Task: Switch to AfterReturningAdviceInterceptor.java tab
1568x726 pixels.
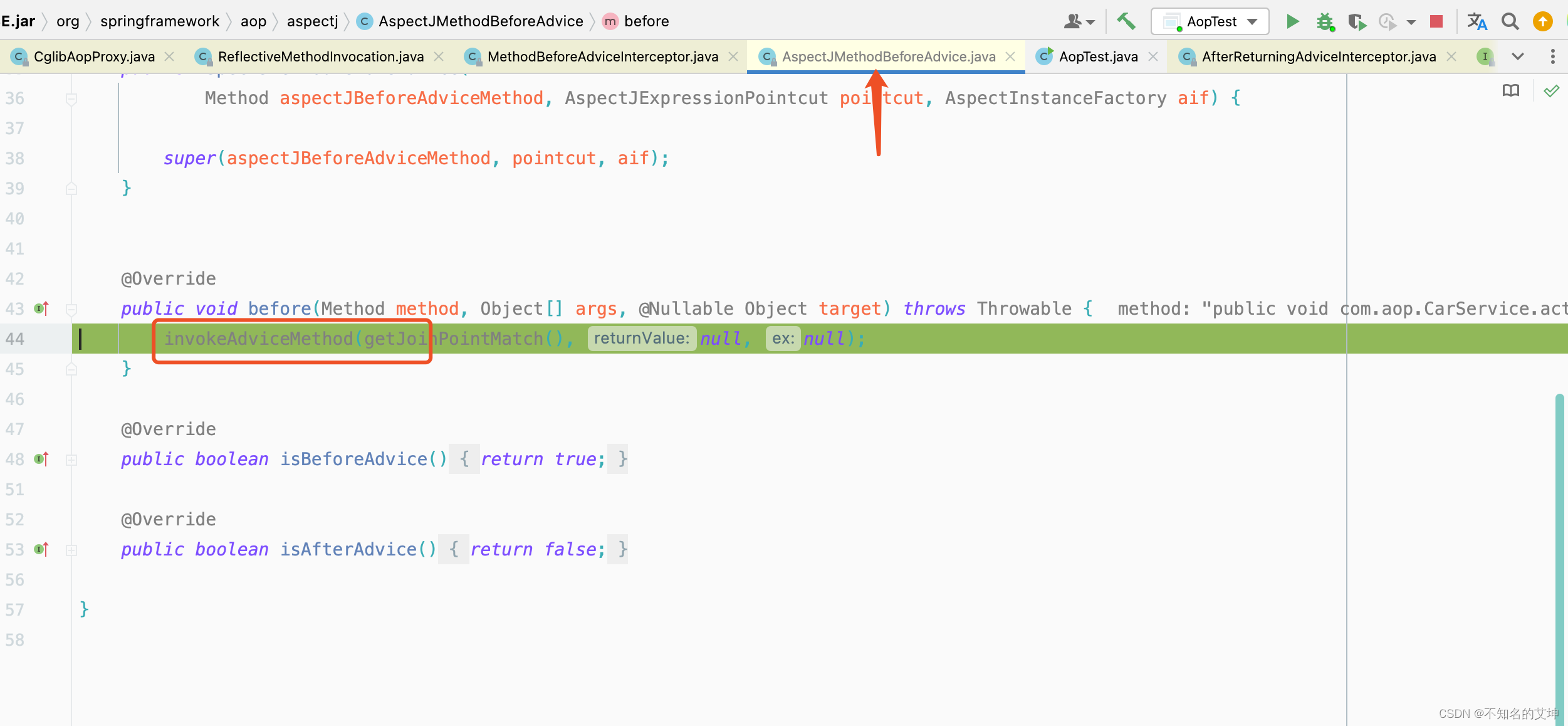Action: [1319, 56]
